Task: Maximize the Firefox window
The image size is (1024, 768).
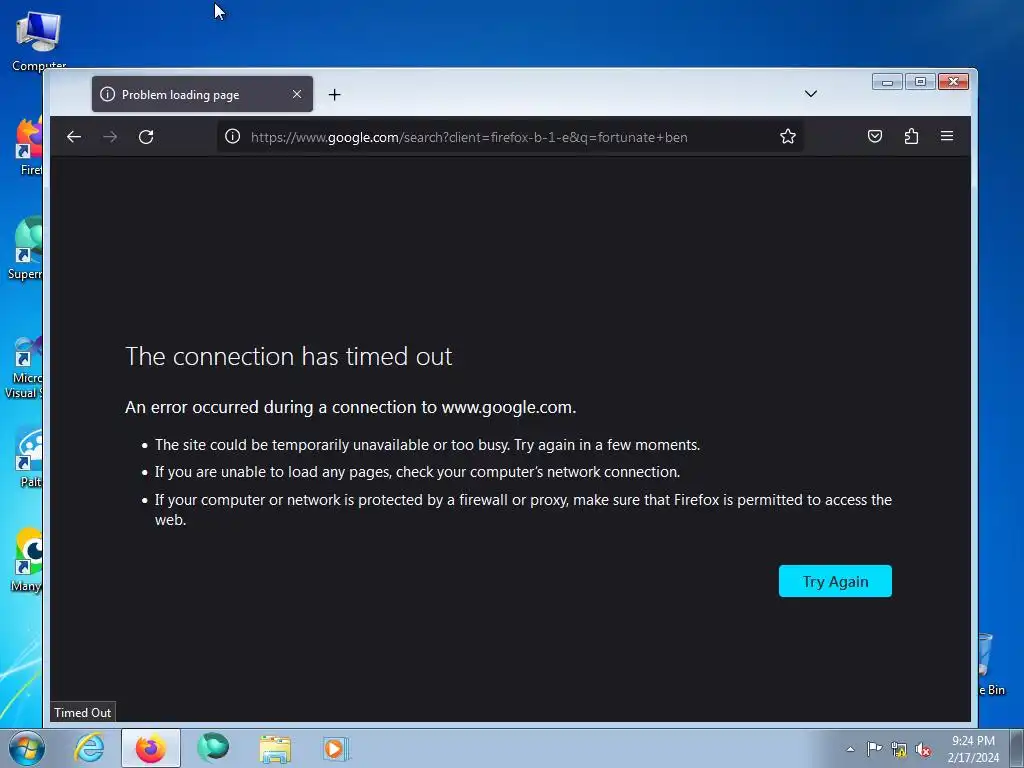Action: coord(920,82)
